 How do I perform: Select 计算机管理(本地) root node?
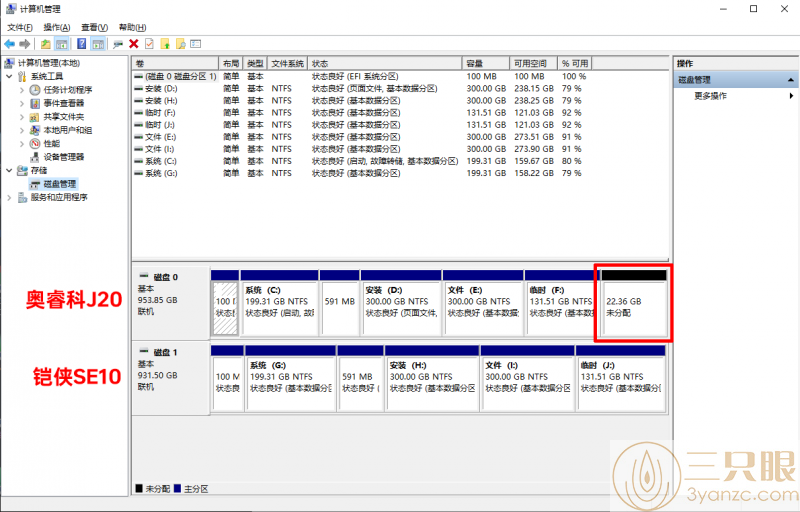click(x=49, y=63)
